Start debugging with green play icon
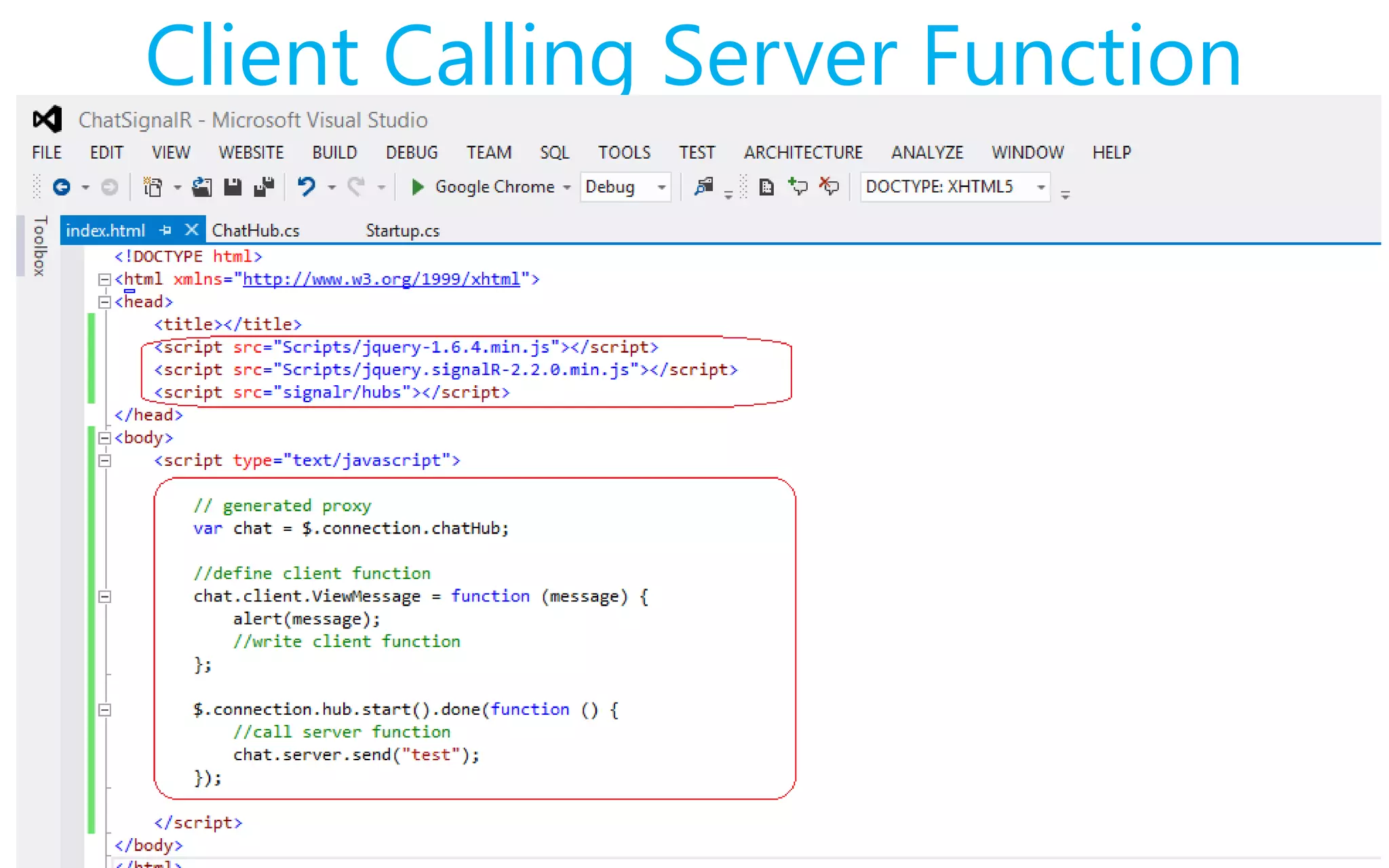The height and width of the screenshot is (868, 1389). point(417,186)
